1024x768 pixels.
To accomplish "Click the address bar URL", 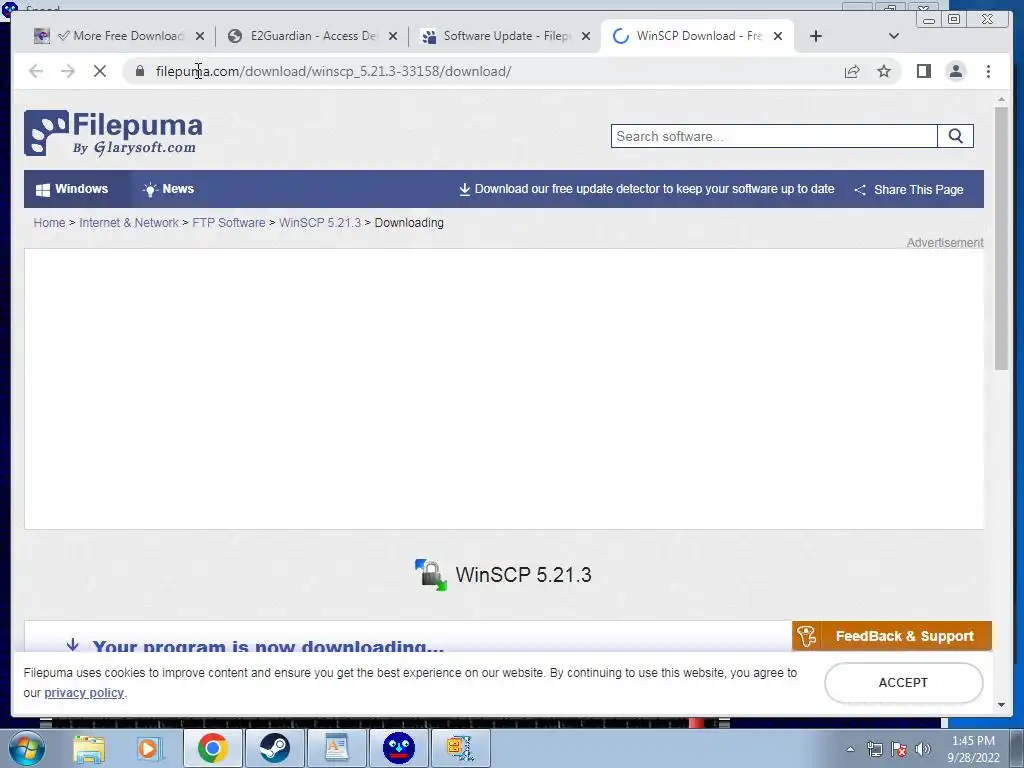I will (x=333, y=71).
